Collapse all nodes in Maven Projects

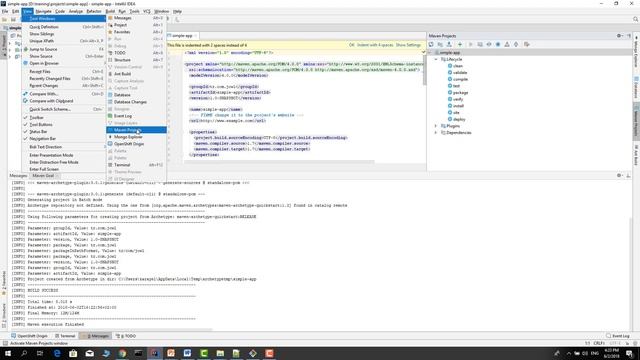[x=516, y=44]
